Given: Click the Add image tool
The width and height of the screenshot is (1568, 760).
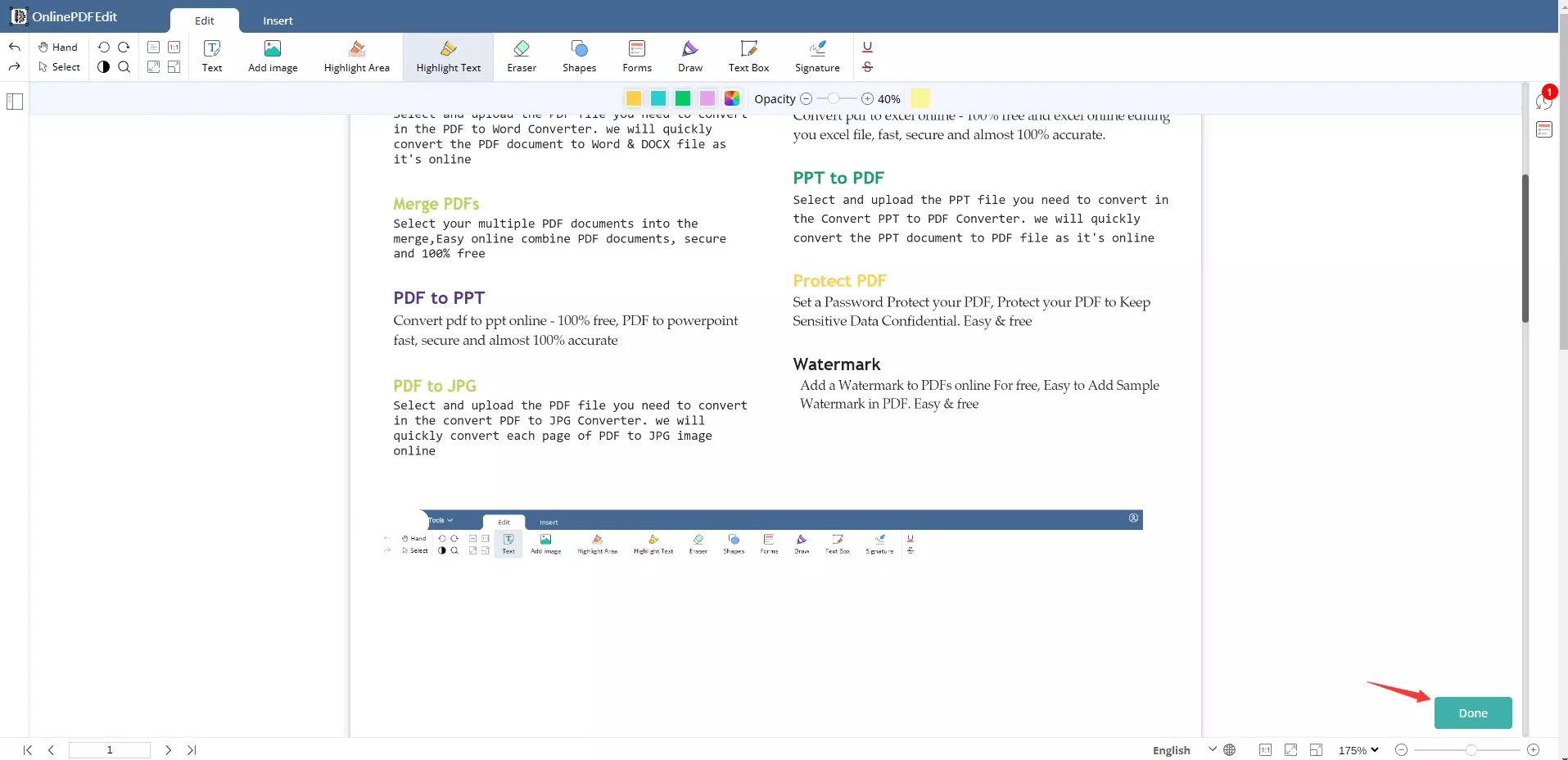Looking at the screenshot, I should [x=273, y=56].
